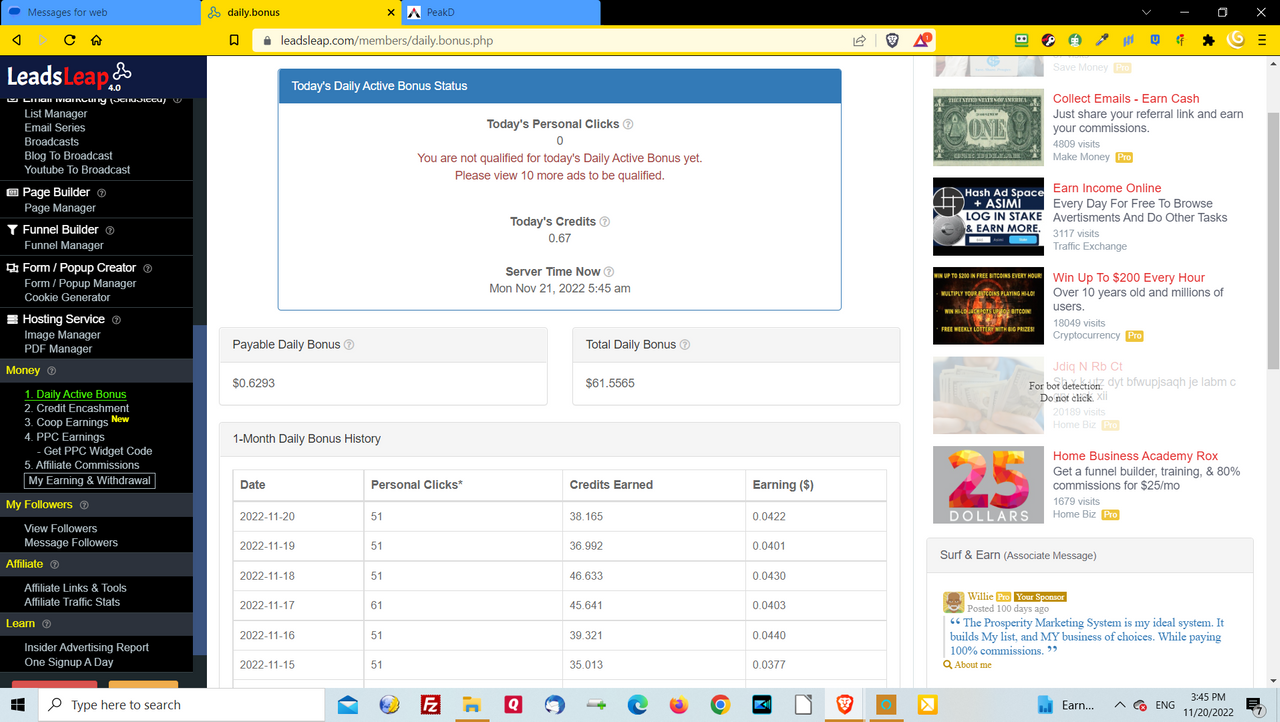Open FileZilla from the taskbar
Screen dimensions: 1280x722
tap(431, 705)
